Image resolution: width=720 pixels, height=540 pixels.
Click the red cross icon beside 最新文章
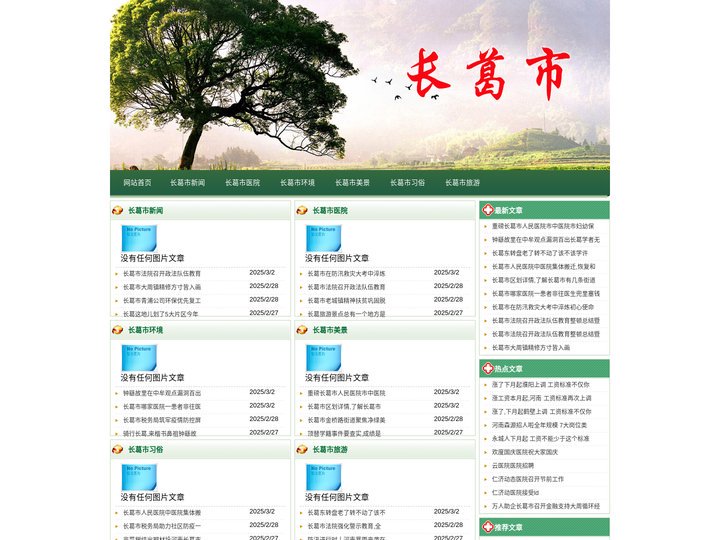(488, 210)
